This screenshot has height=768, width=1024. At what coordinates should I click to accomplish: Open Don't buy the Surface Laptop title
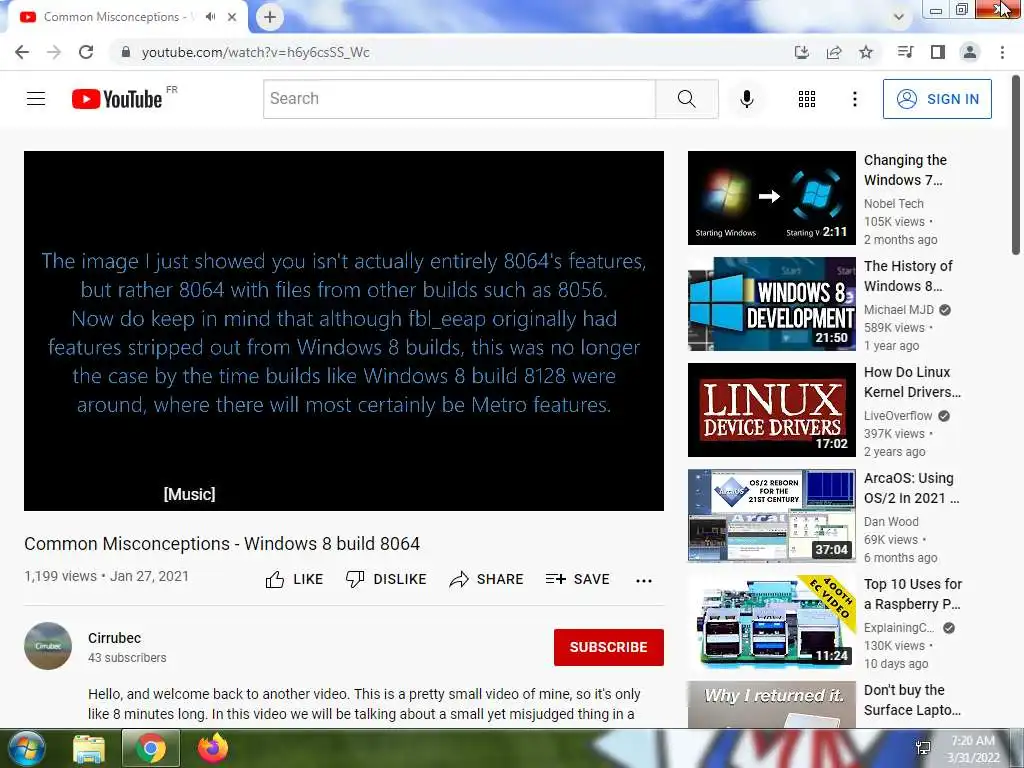pos(912,699)
